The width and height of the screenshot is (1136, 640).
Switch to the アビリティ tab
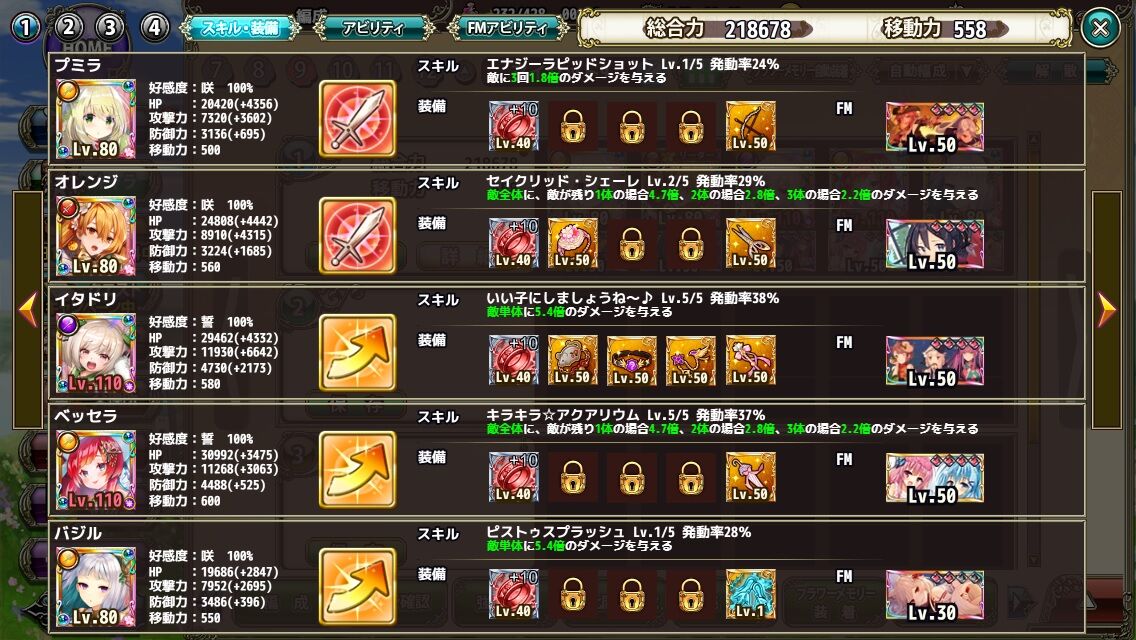click(x=373, y=28)
